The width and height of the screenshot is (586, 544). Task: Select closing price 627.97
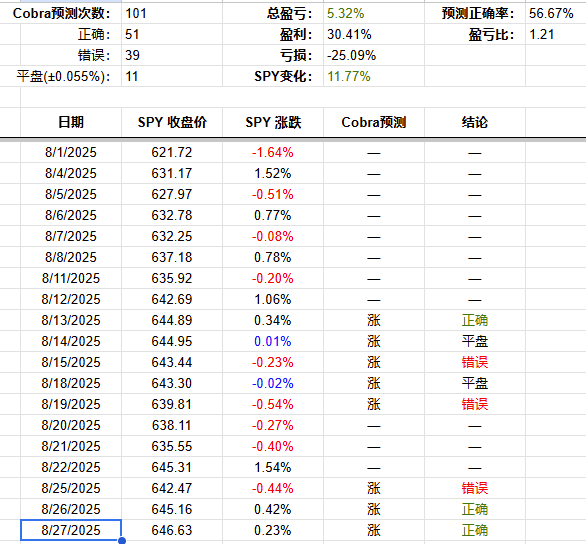click(172, 194)
